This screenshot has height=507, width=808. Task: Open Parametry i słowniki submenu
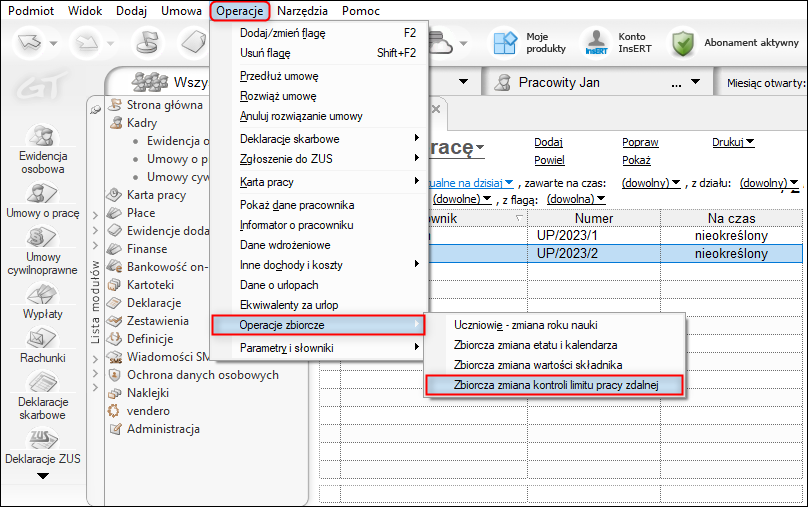pyautogui.click(x=330, y=348)
